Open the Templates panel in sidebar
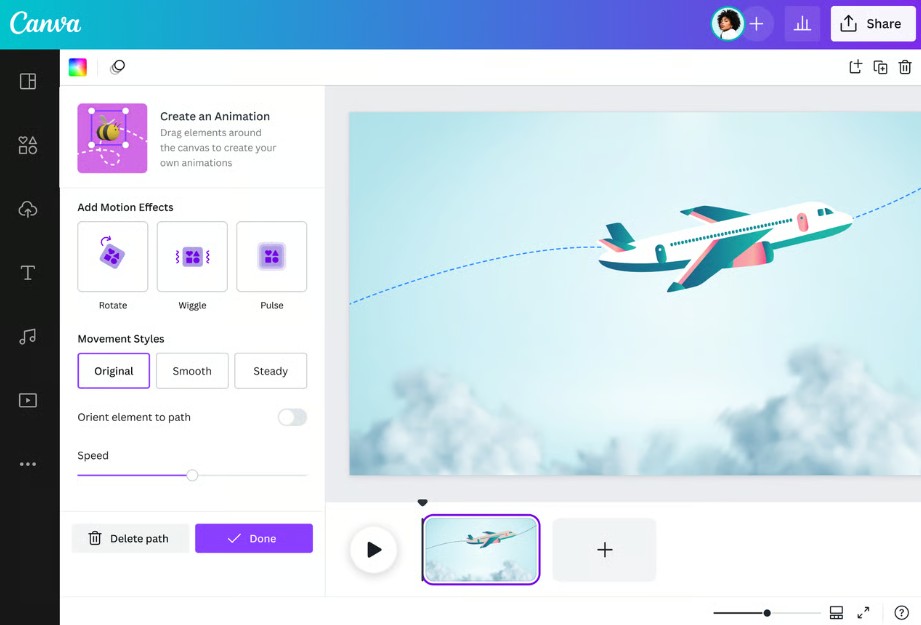Viewport: 921px width, 625px height. tap(28, 81)
